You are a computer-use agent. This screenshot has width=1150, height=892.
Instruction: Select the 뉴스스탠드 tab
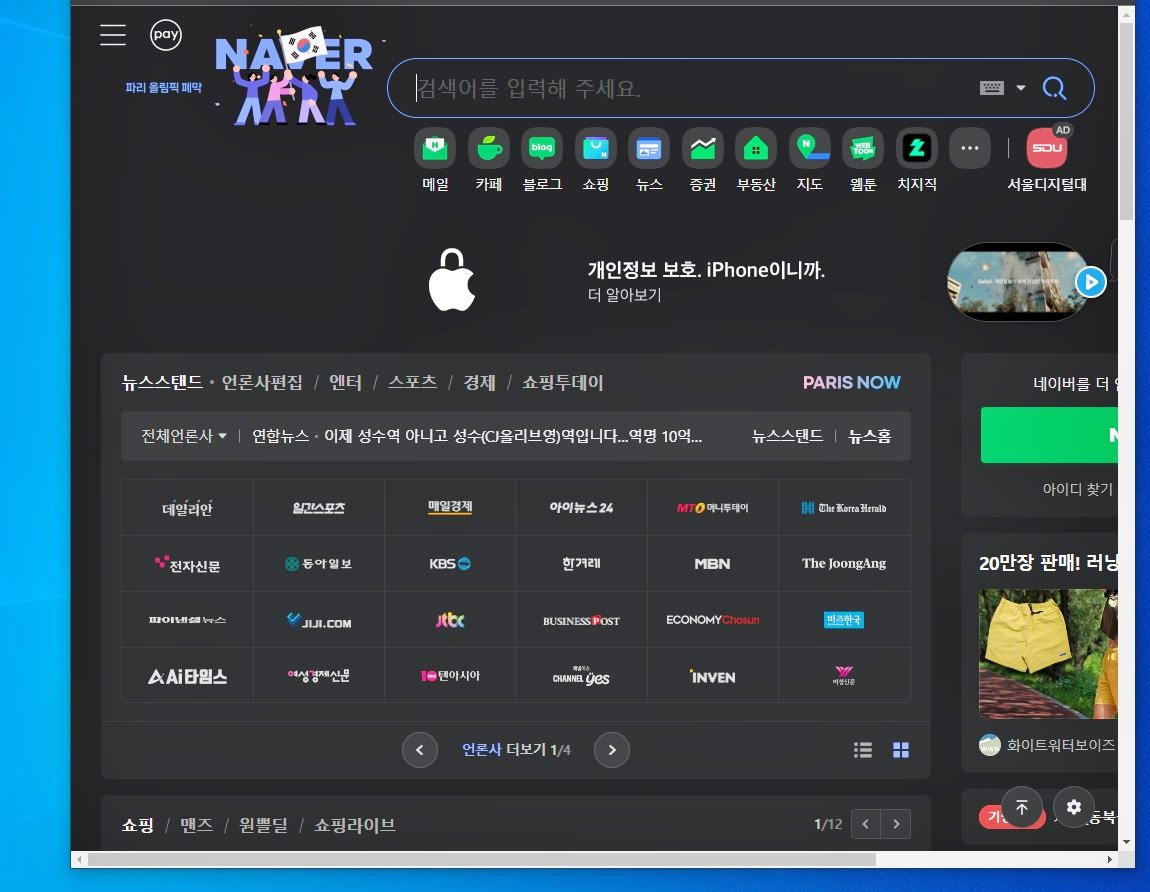(161, 382)
